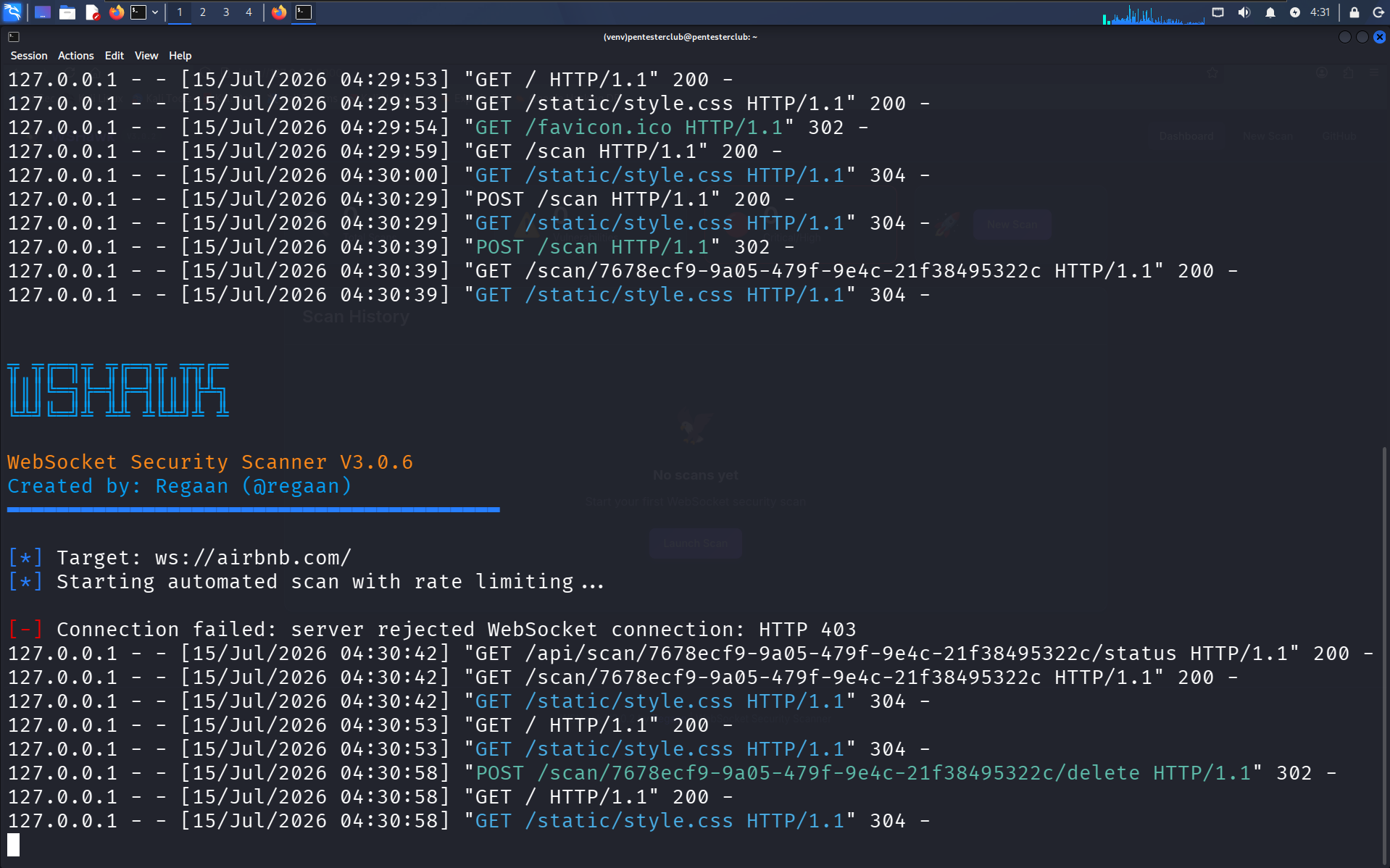Viewport: 1390px width, 868px height.
Task: Show notifications via the bell icon
Action: coord(1270,12)
